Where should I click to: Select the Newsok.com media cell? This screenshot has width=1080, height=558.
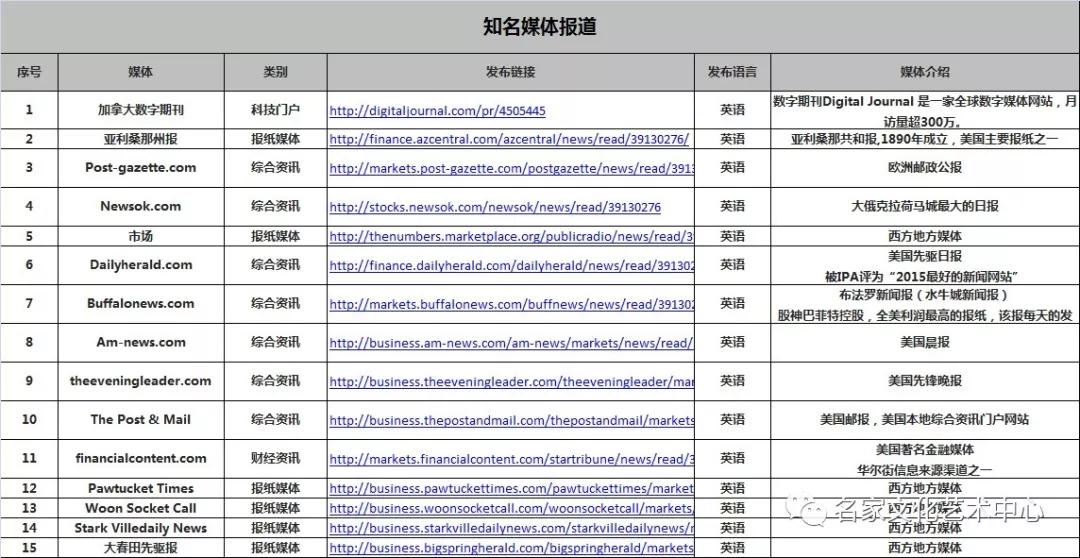[x=141, y=206]
